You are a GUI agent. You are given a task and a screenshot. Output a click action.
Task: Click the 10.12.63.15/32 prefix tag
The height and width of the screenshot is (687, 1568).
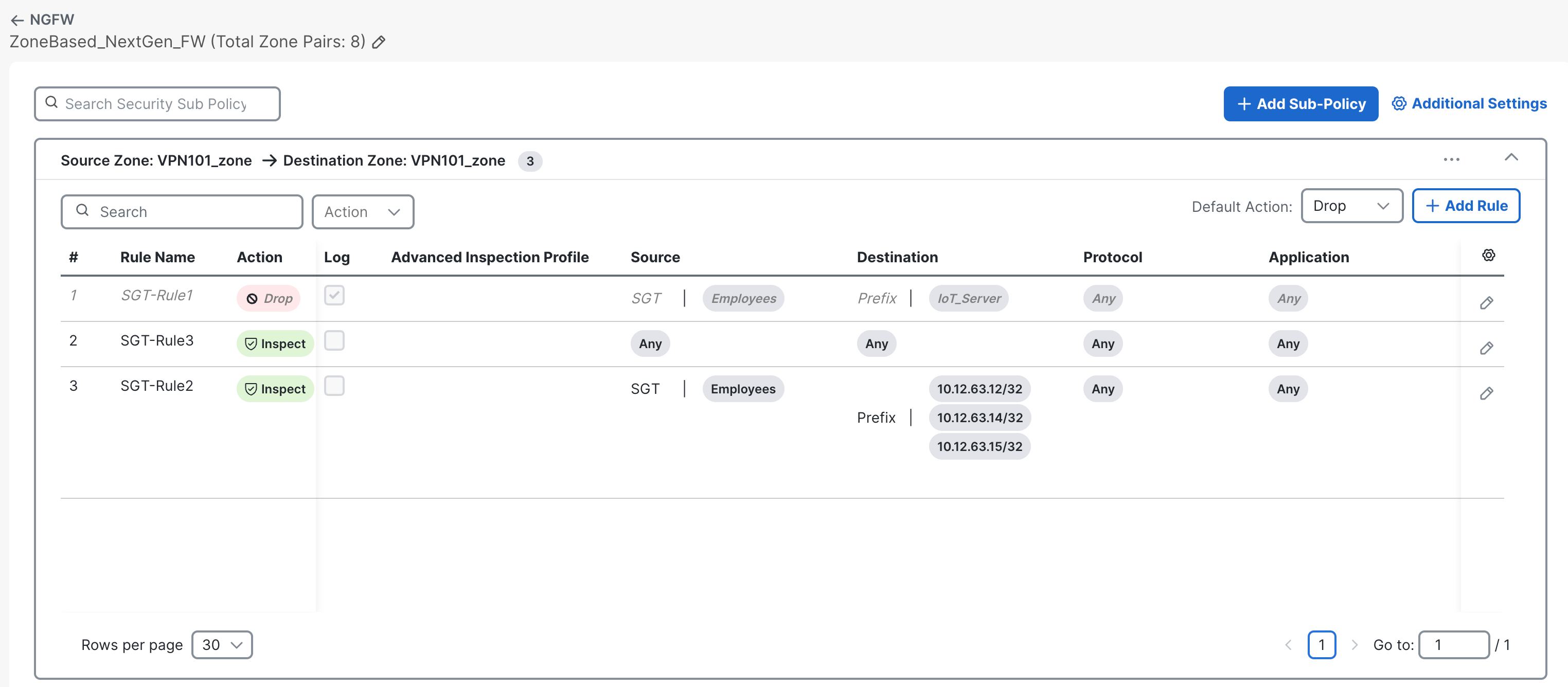click(x=979, y=446)
